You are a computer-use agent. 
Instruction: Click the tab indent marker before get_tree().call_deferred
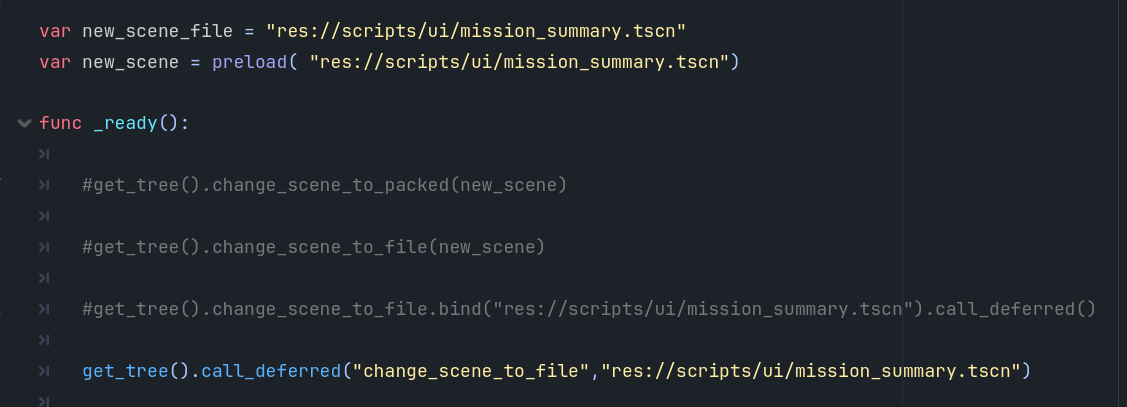[44, 372]
